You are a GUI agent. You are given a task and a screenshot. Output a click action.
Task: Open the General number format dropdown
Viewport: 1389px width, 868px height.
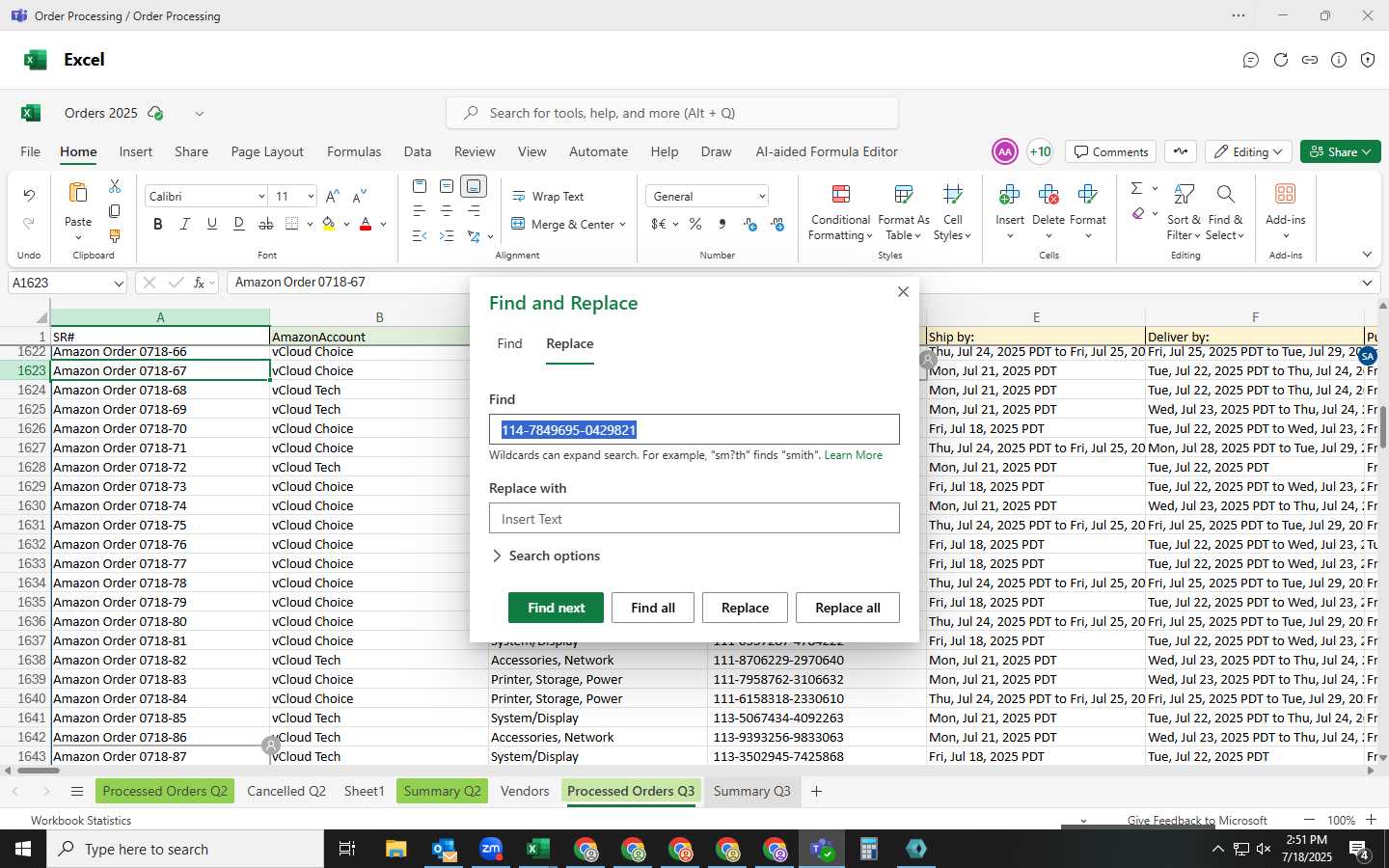click(762, 197)
